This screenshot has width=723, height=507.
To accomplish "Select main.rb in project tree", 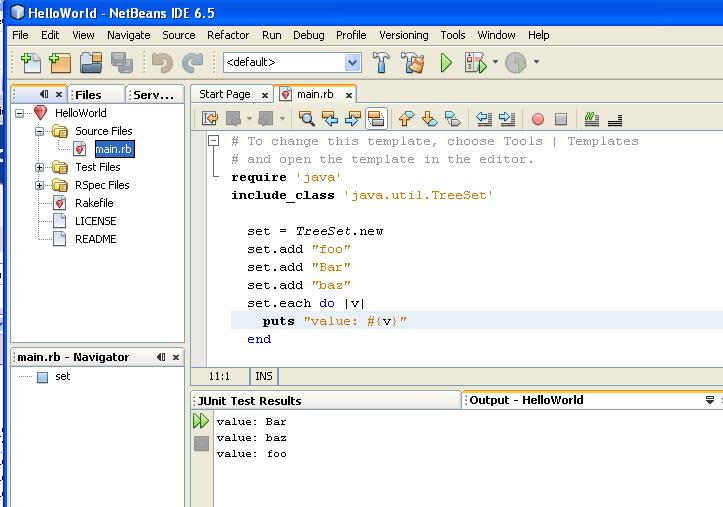I will 114,149.
